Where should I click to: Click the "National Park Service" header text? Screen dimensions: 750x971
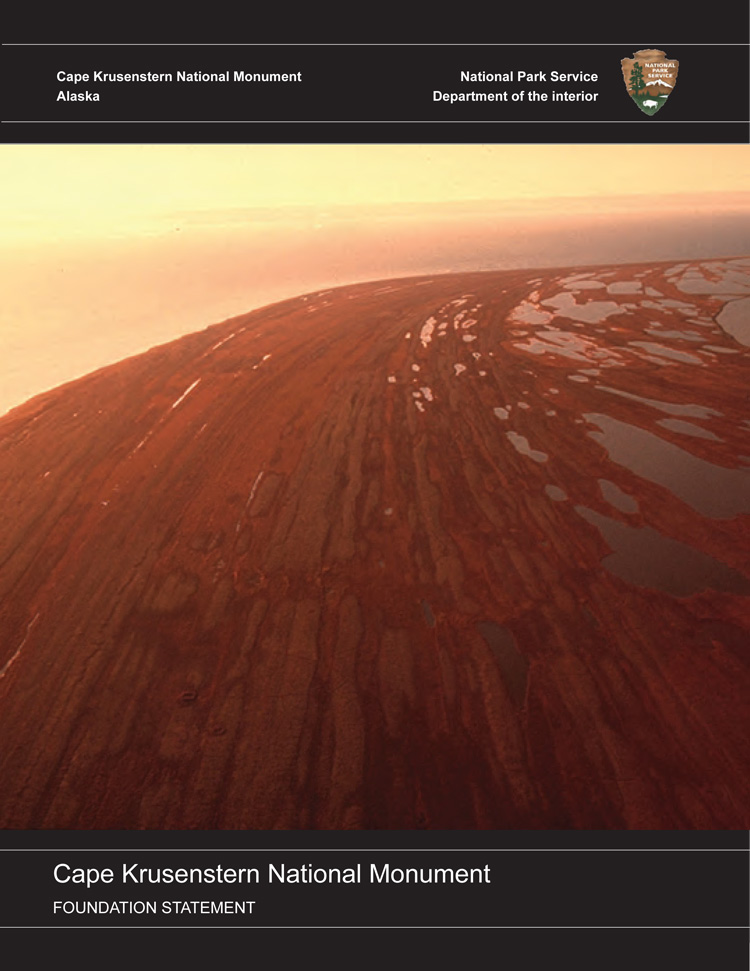528,77
